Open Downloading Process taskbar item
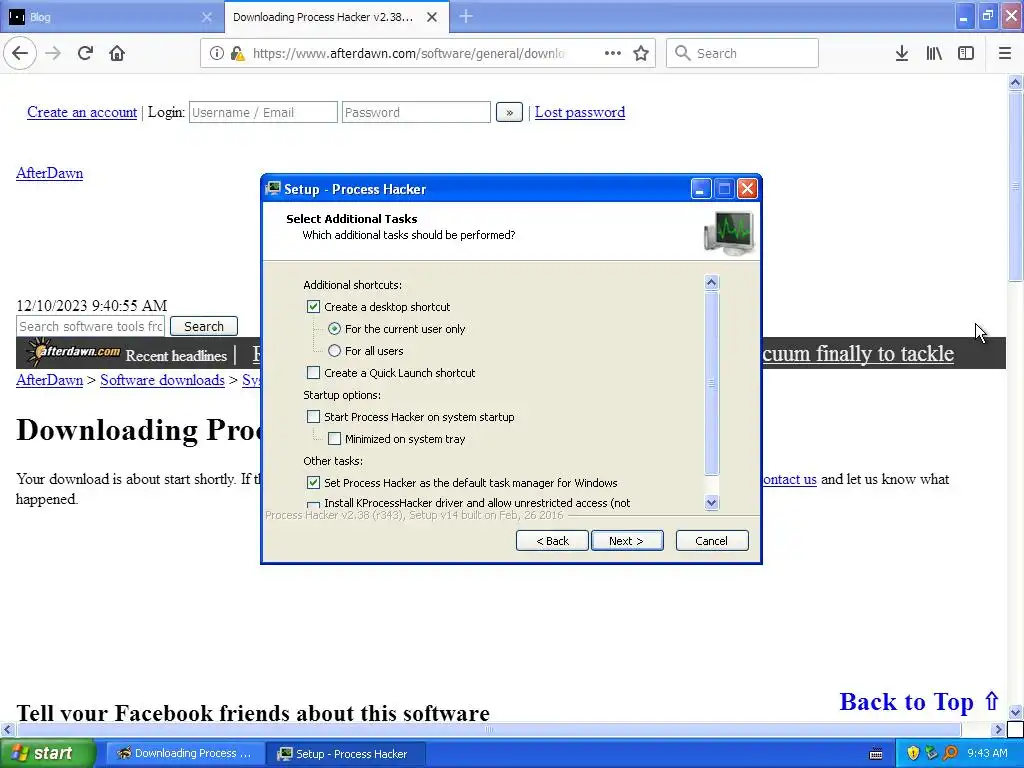 184,753
